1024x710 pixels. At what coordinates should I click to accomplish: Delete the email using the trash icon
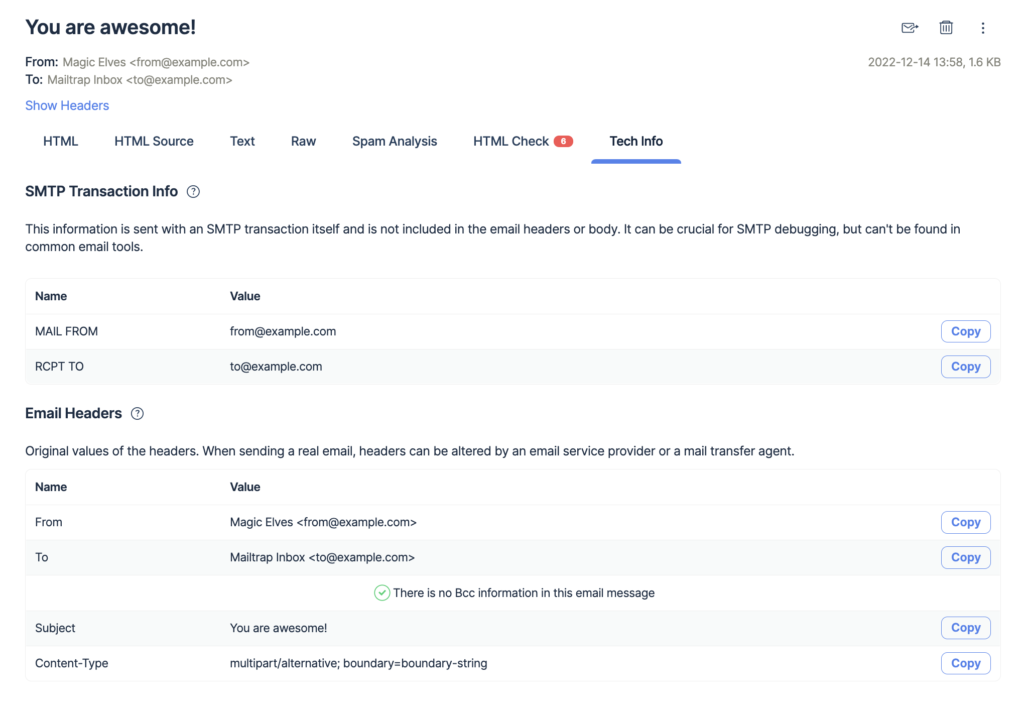(946, 27)
